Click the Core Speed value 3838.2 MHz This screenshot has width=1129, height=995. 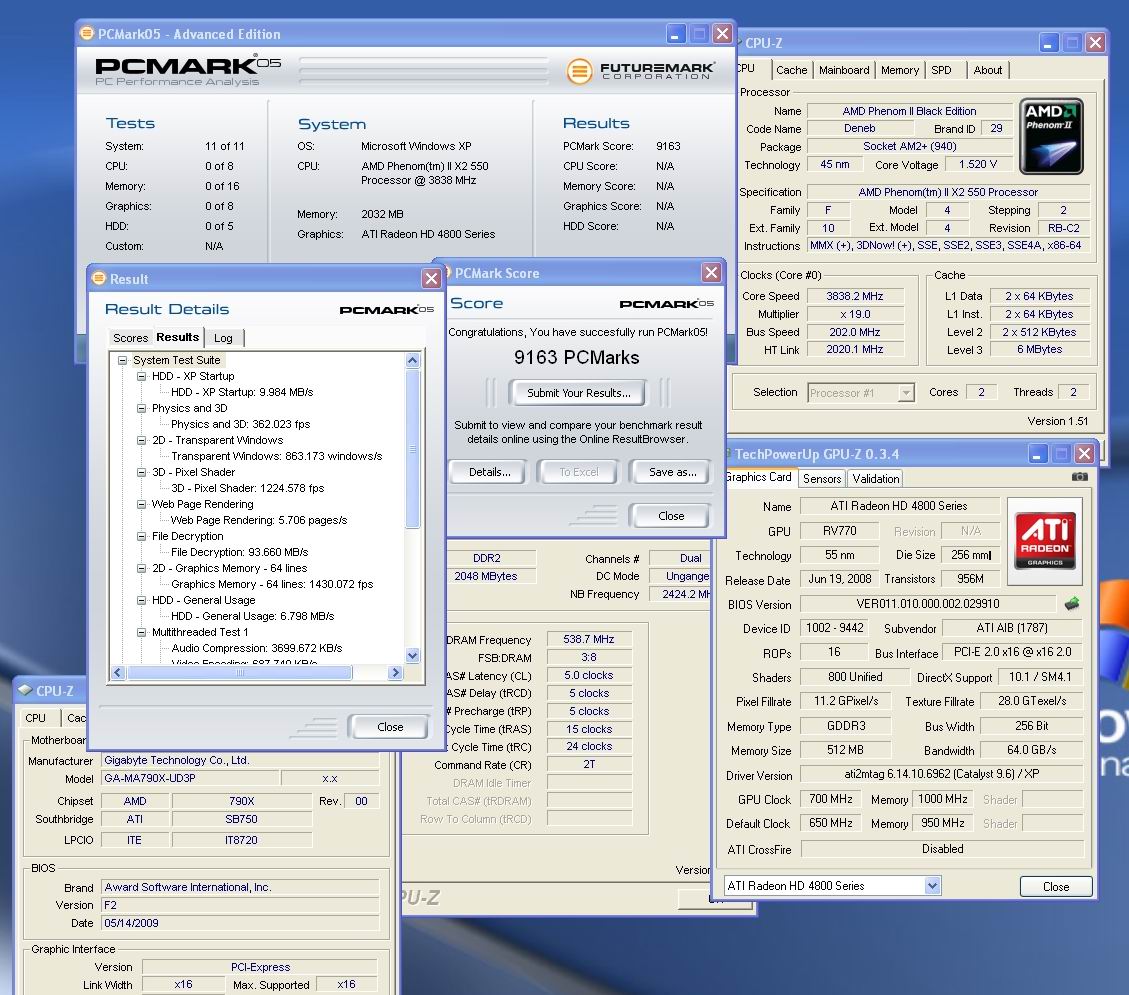pyautogui.click(x=855, y=296)
